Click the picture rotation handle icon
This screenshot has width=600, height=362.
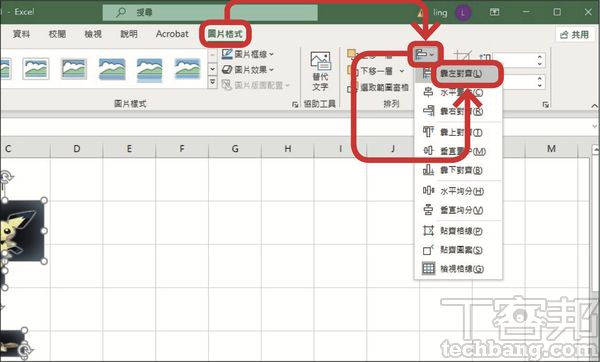coord(6,177)
